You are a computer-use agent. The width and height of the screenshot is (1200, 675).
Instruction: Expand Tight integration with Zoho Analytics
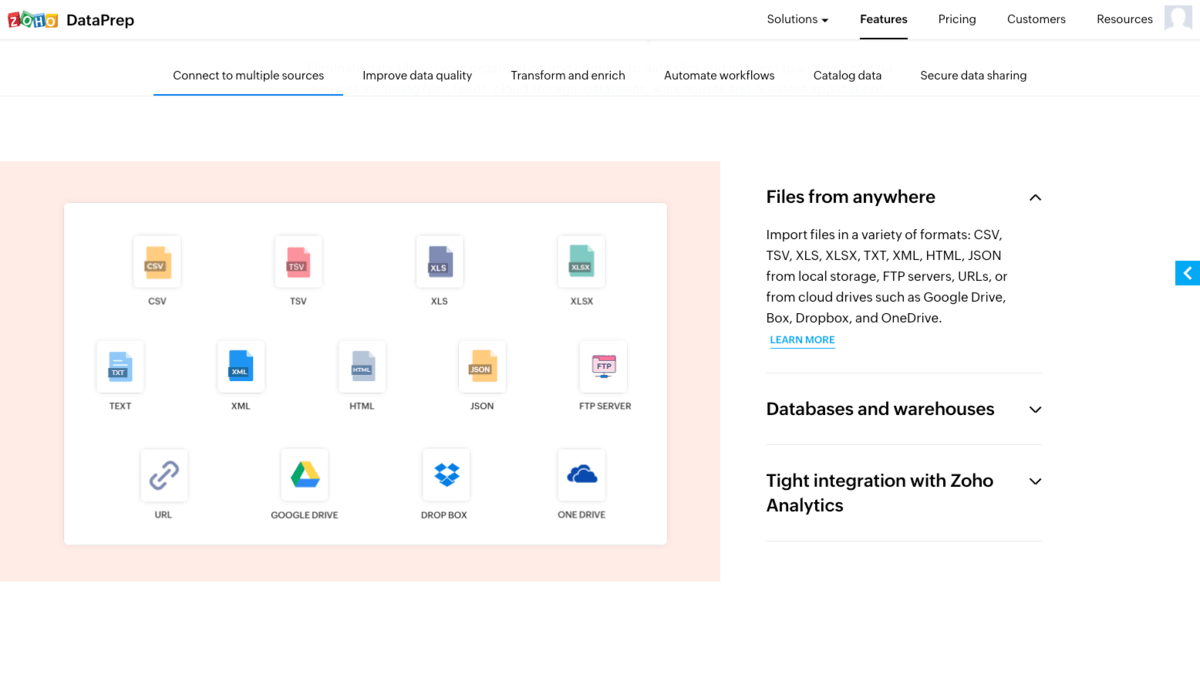click(x=1035, y=482)
